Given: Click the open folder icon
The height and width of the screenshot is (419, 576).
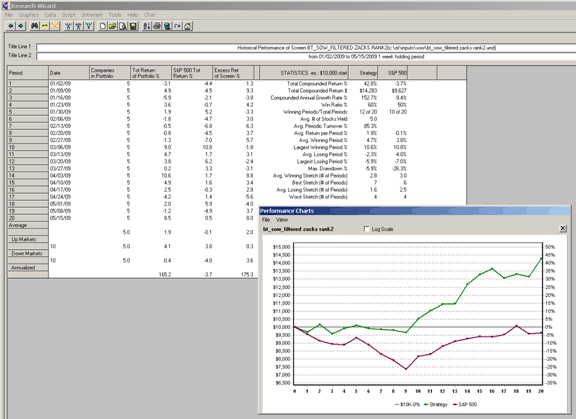Looking at the screenshot, I should tap(113, 26).
